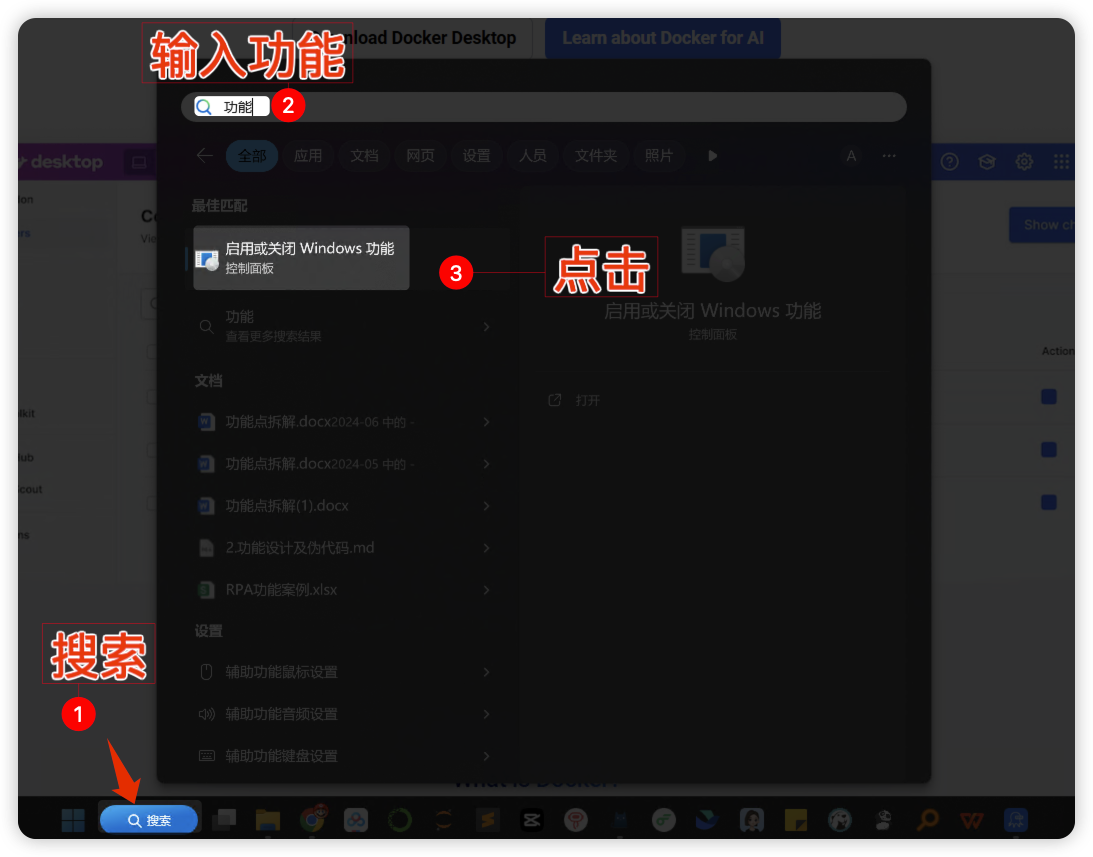Launch WPS Office from the taskbar
The image size is (1093, 857).
tap(972, 820)
